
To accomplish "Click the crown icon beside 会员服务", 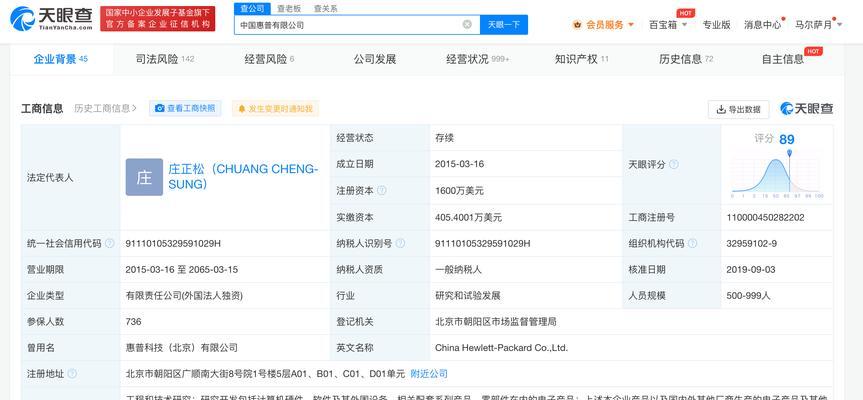I will tap(577, 25).
